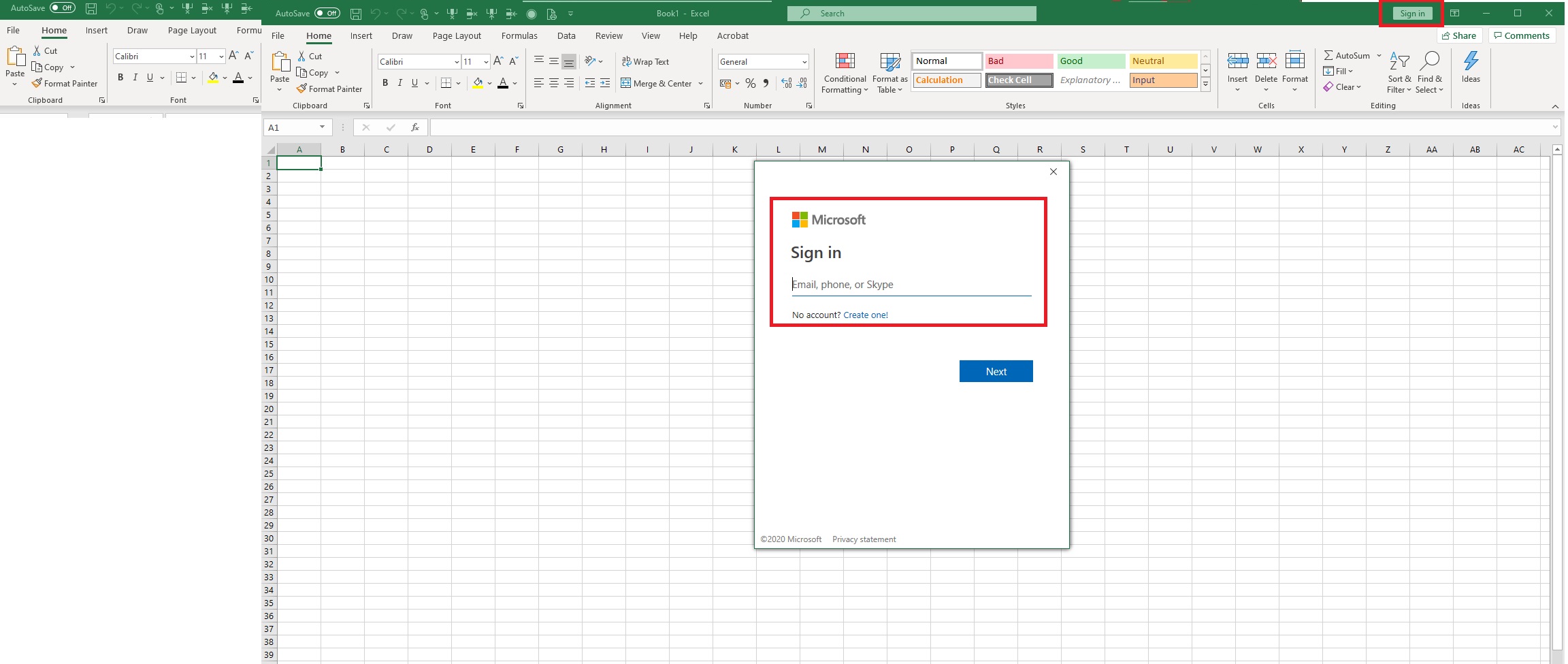The height and width of the screenshot is (664, 1568).
Task: Click the Top Align icon
Action: (539, 61)
